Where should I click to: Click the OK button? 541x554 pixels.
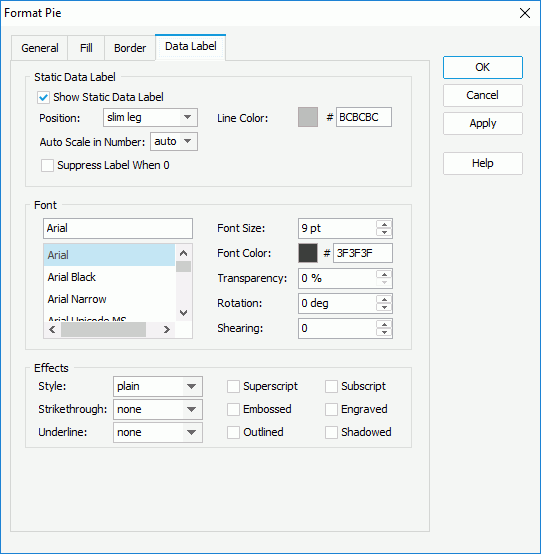pos(483,67)
